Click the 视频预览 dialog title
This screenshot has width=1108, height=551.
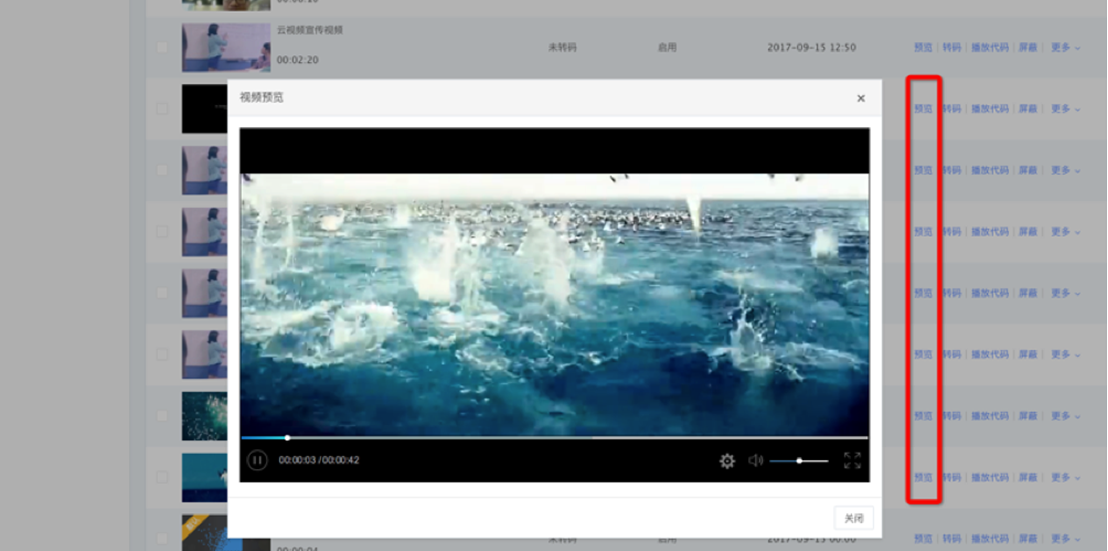[x=261, y=97]
